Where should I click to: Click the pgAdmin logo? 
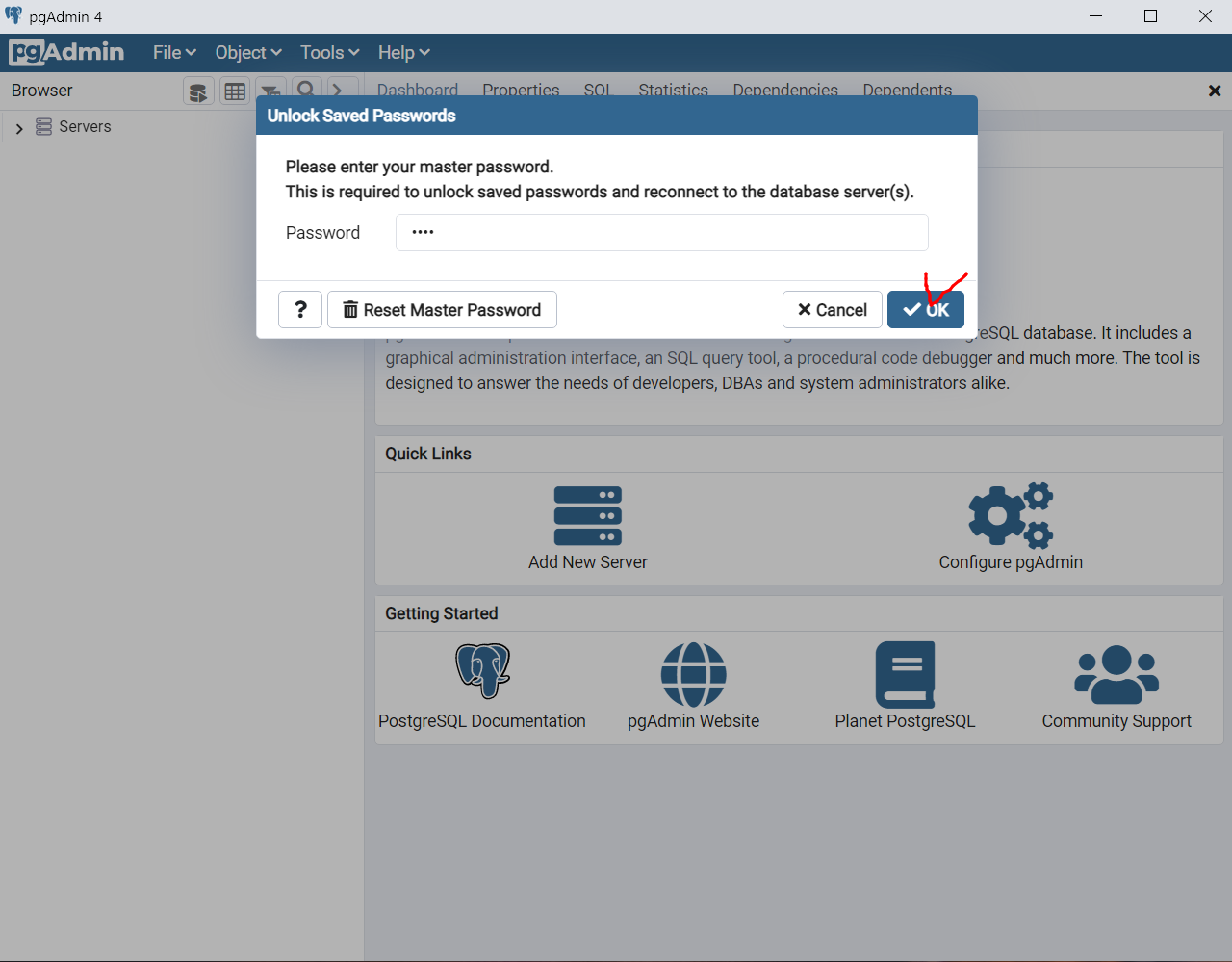click(66, 52)
